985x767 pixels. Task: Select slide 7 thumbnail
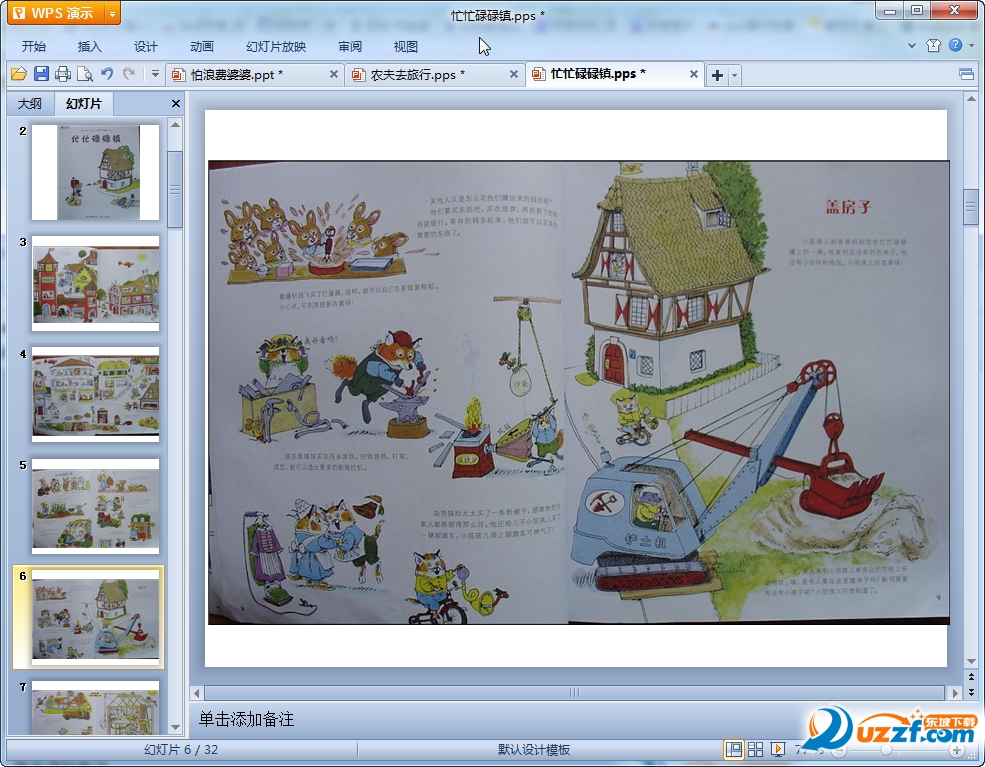[x=95, y=708]
